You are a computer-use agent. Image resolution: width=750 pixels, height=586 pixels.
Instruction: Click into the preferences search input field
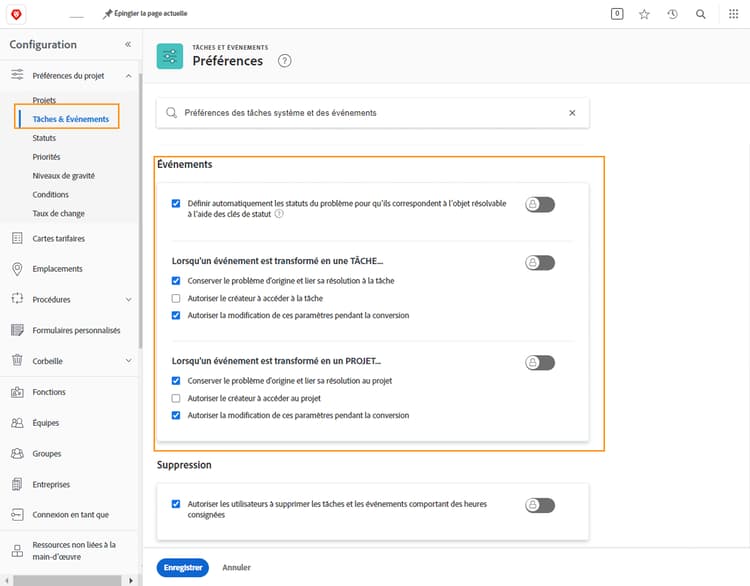(x=373, y=113)
